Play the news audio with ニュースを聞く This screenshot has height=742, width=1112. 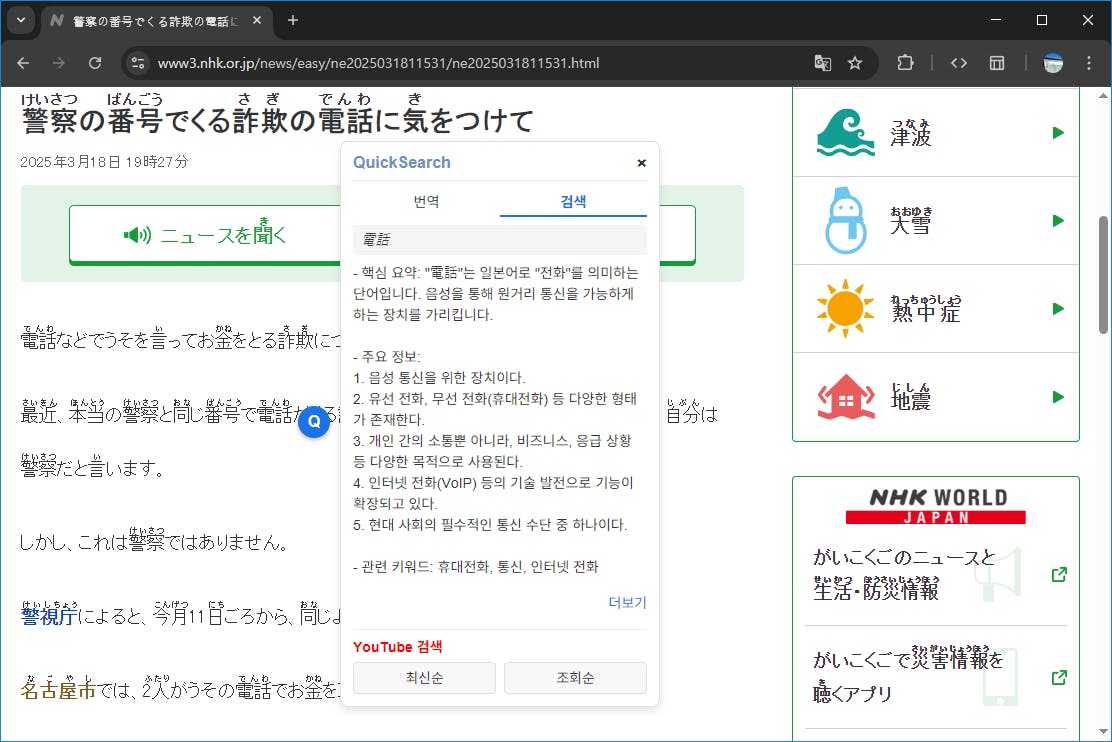pos(205,235)
